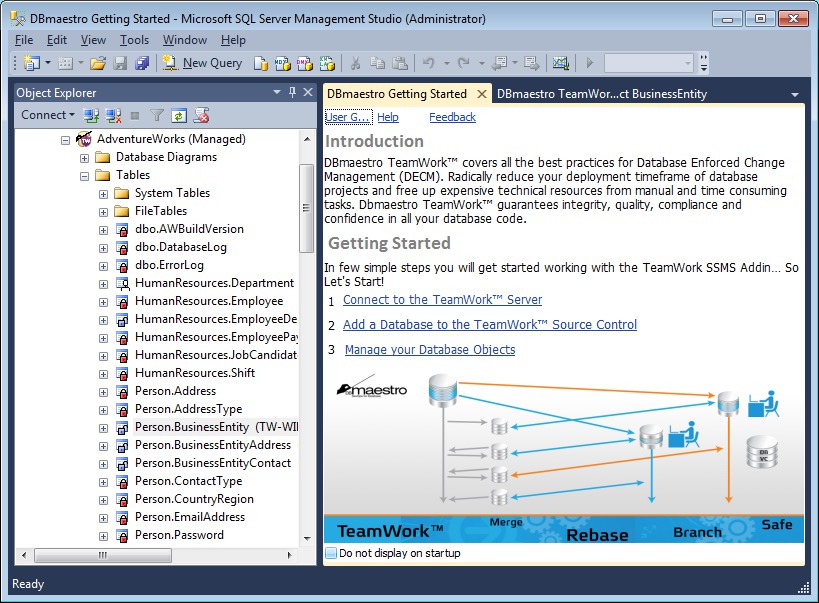Click the Open File folder icon
This screenshot has height=603, width=819.
pyautogui.click(x=98, y=63)
